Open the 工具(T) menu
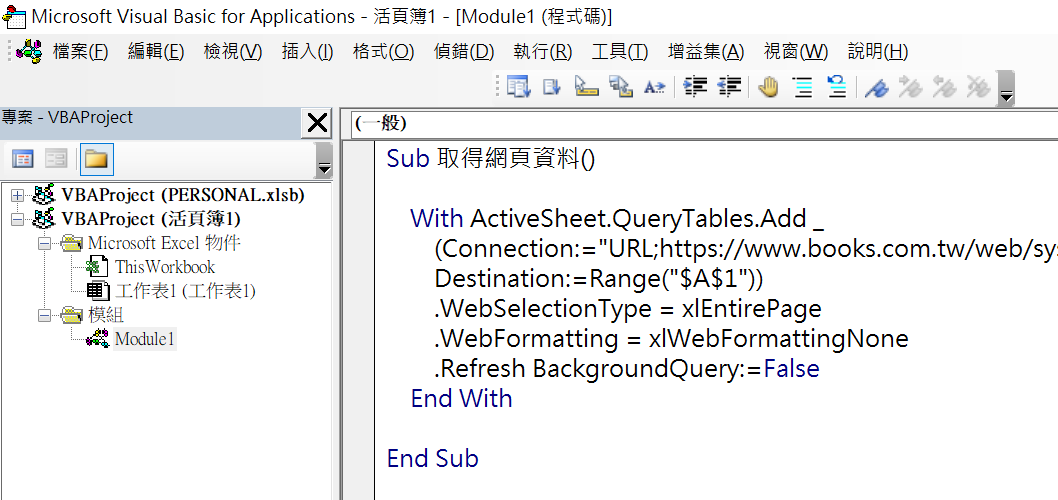 pos(619,51)
